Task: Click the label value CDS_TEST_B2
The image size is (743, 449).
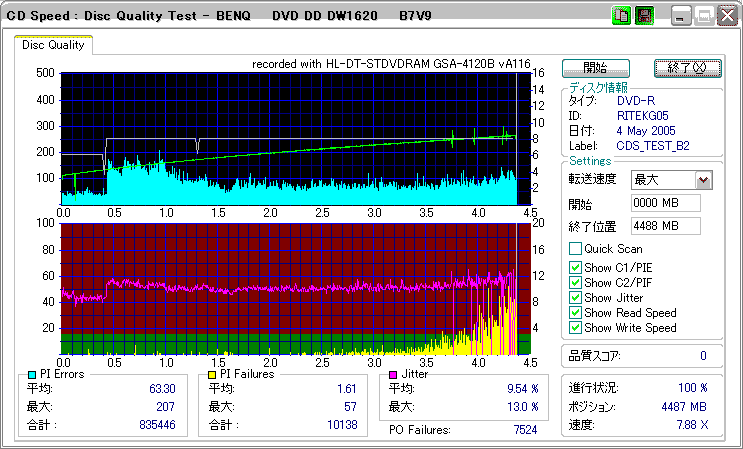Action: click(x=653, y=146)
